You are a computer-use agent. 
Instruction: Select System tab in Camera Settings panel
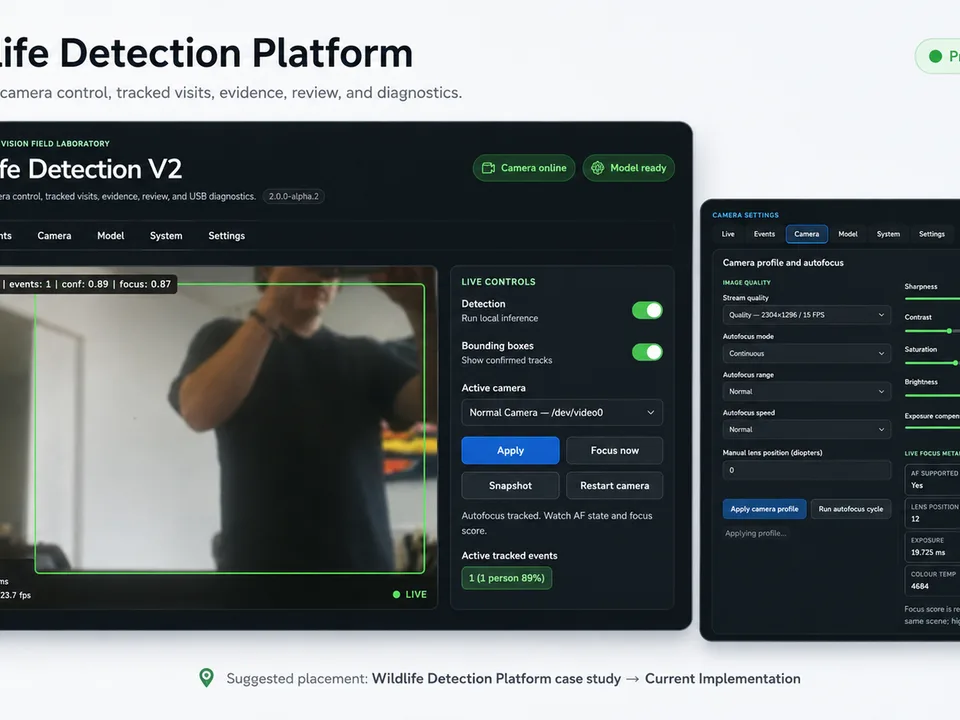pos(888,234)
